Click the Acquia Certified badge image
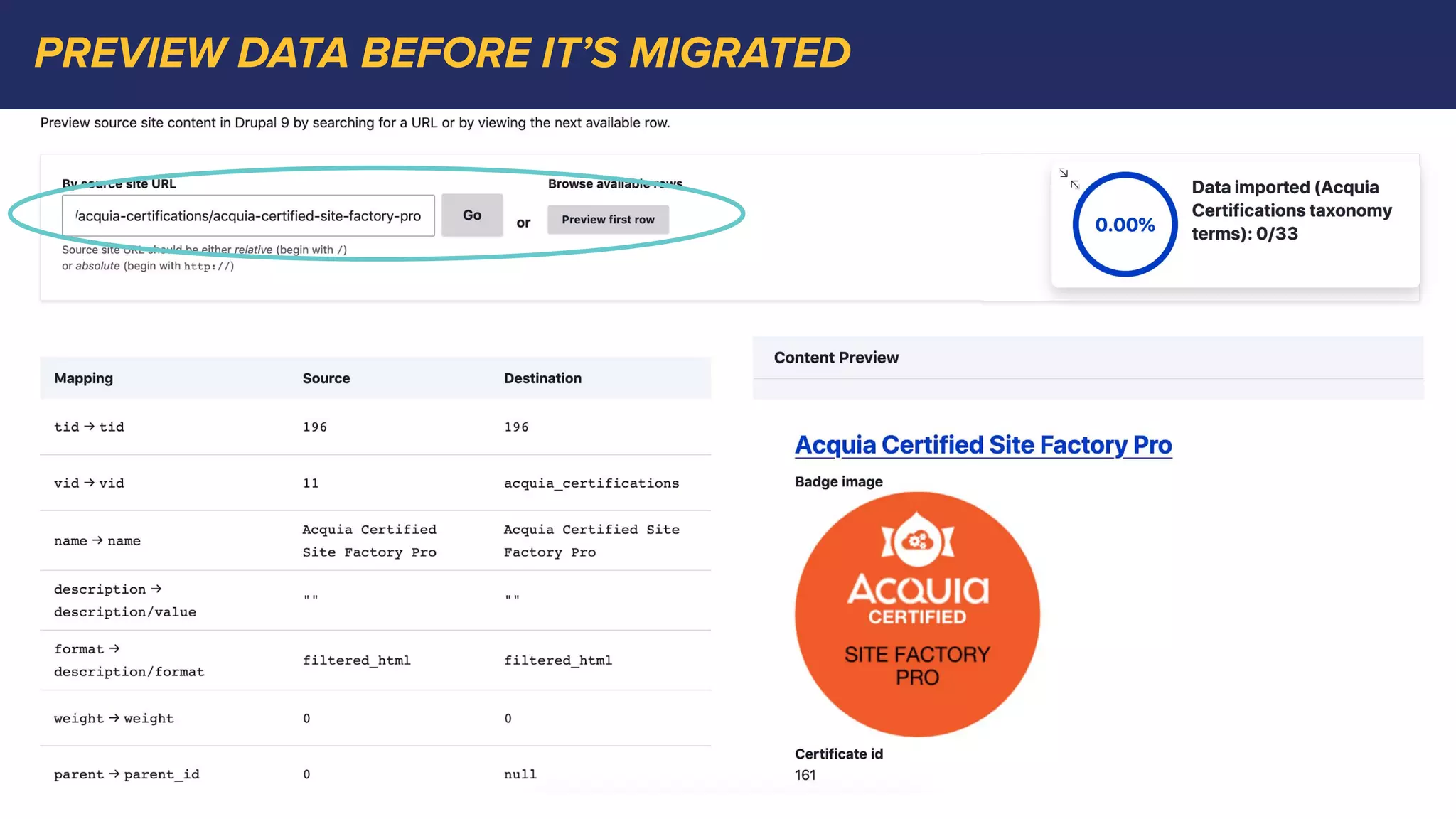The height and width of the screenshot is (819, 1456). click(x=917, y=614)
